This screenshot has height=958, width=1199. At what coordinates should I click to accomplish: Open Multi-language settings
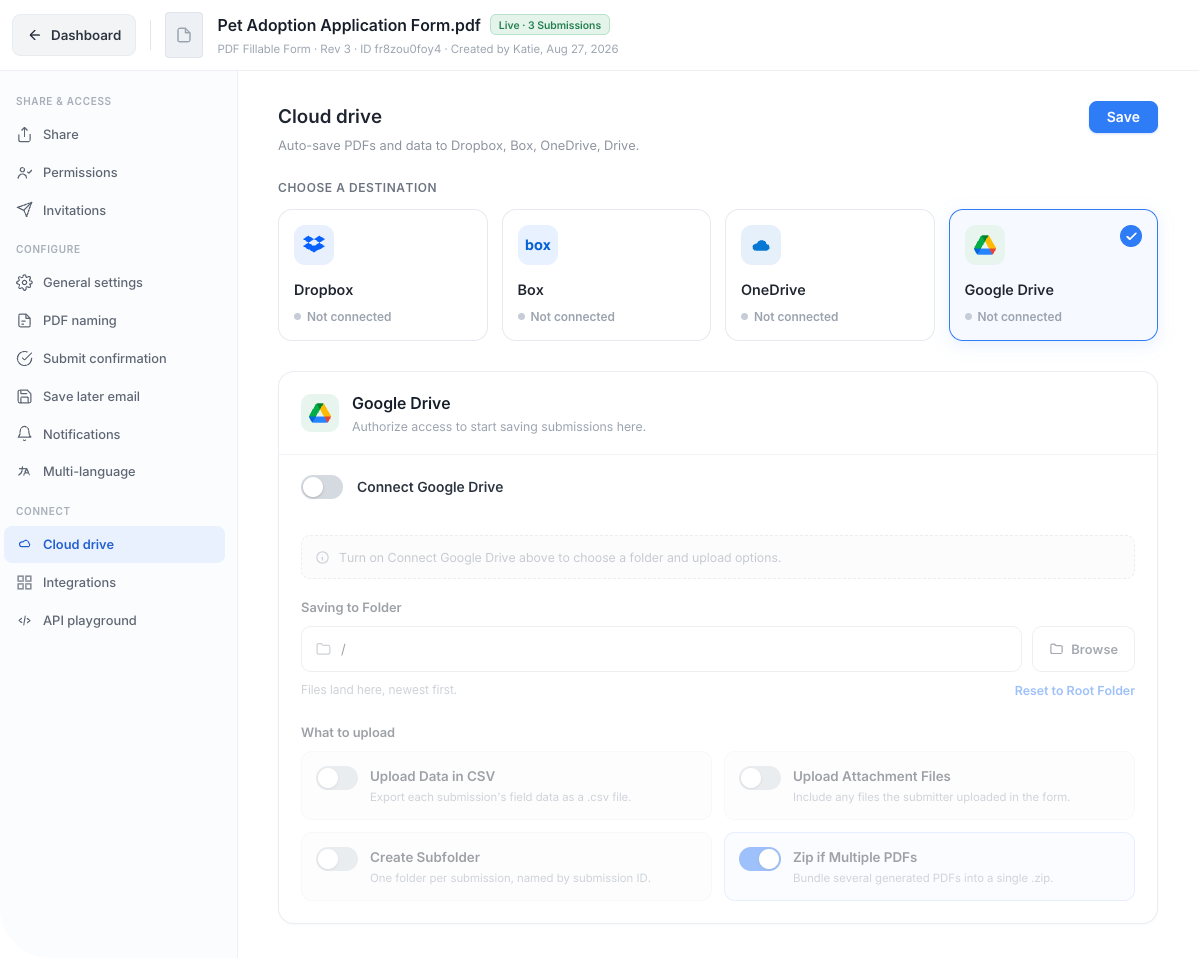pyautogui.click(x=115, y=472)
